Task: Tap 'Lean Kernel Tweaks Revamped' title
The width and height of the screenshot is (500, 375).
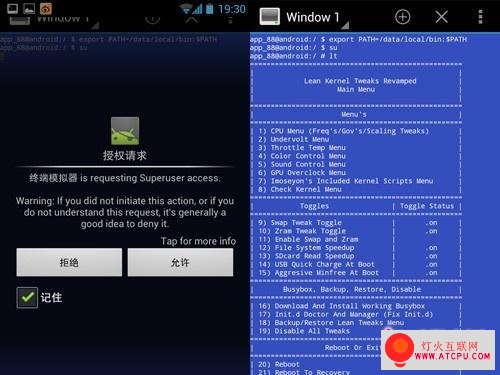Action: (360, 81)
